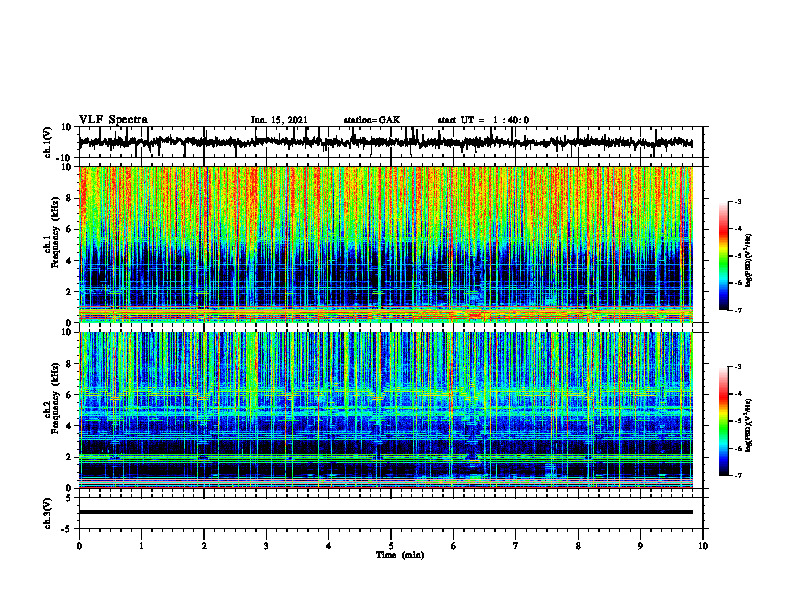Screen dimensions: 792x612
Task: Click the "-3" label on upper color bar
Action: pyautogui.click(x=738, y=201)
